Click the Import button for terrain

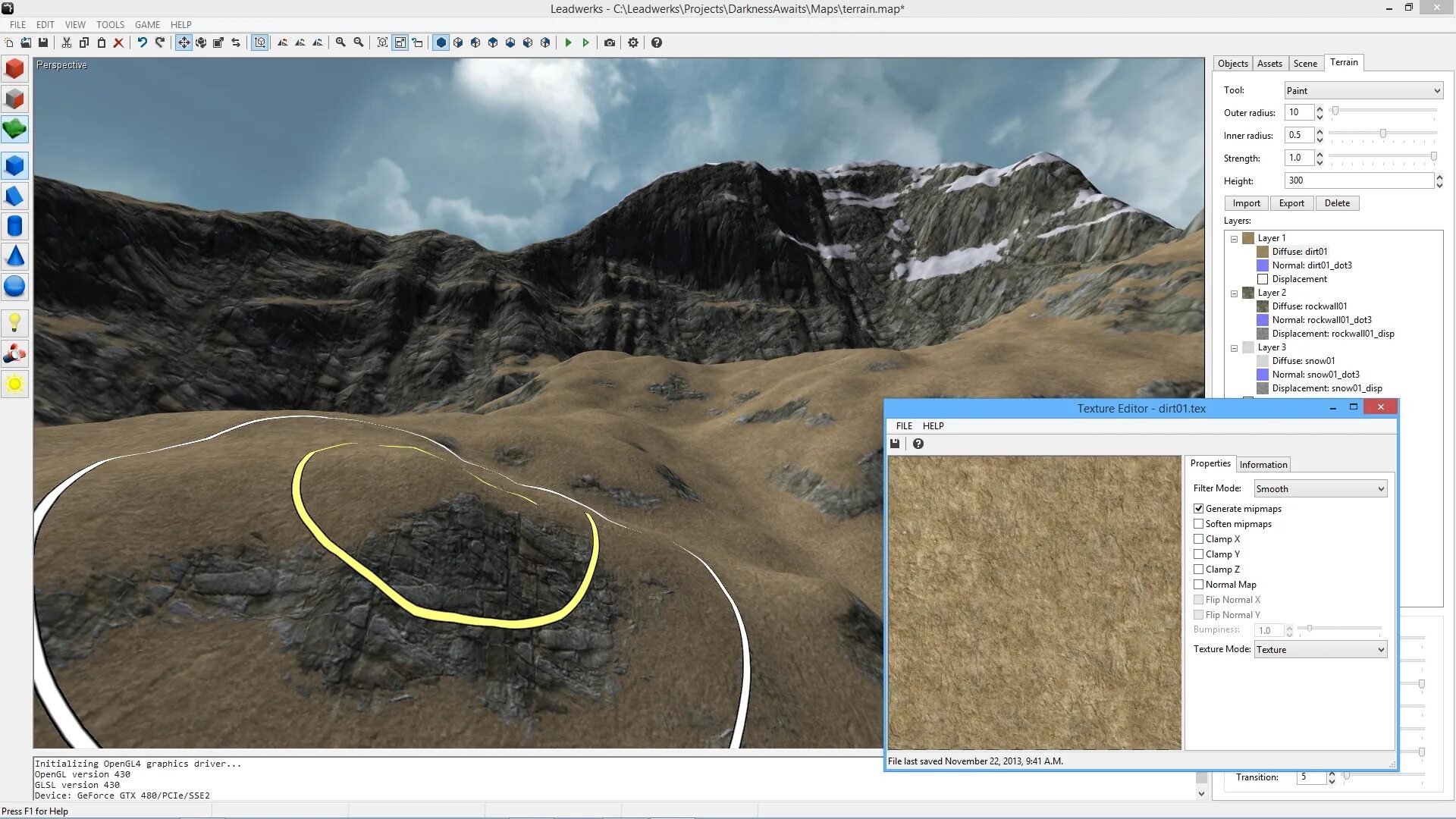pos(1246,202)
